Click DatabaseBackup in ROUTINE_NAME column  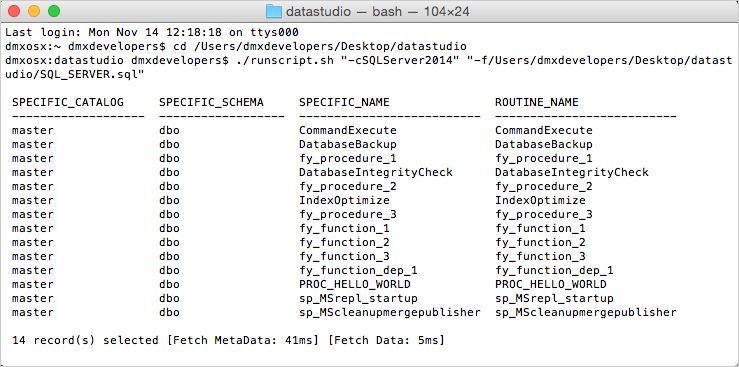[x=543, y=144]
